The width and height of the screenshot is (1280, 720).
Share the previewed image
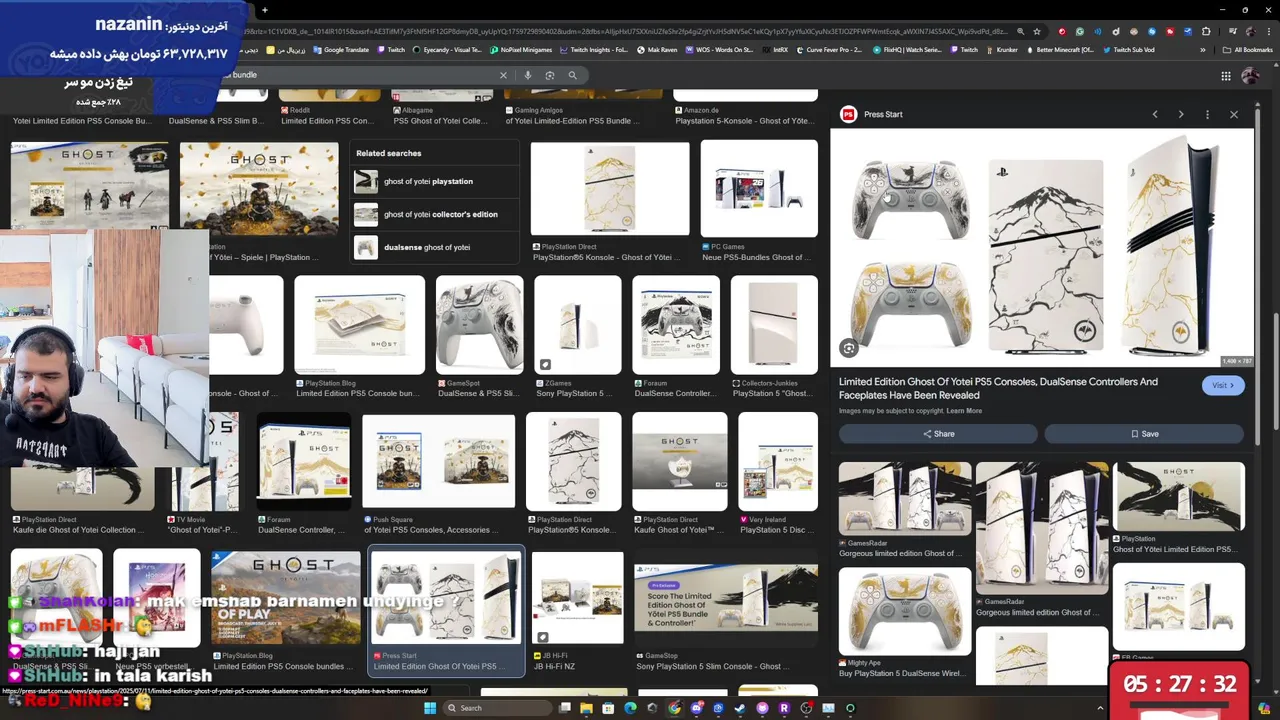(x=938, y=434)
